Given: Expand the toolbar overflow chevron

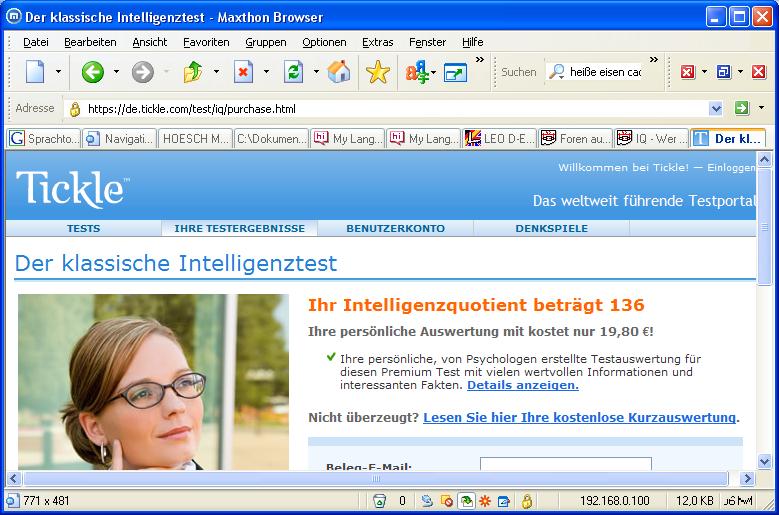Looking at the screenshot, I should point(479,60).
